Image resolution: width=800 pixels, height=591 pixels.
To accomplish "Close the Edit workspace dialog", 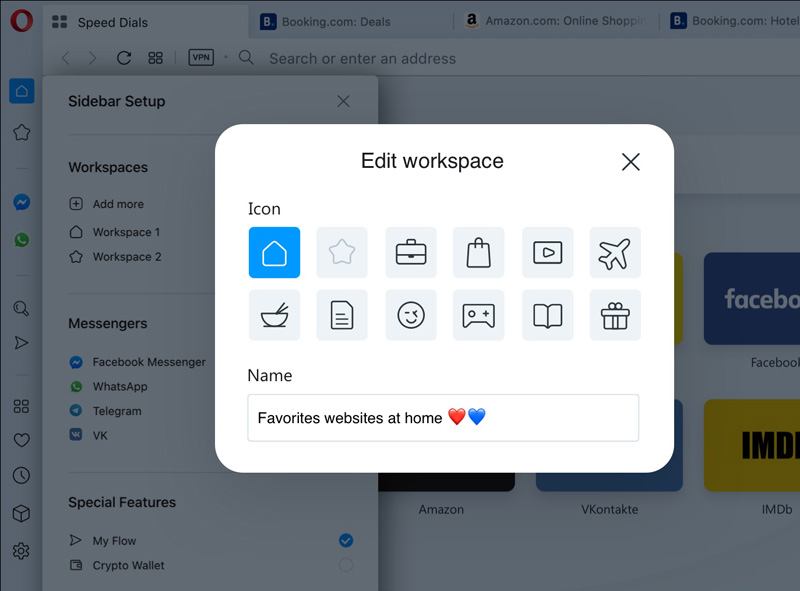I will (631, 162).
